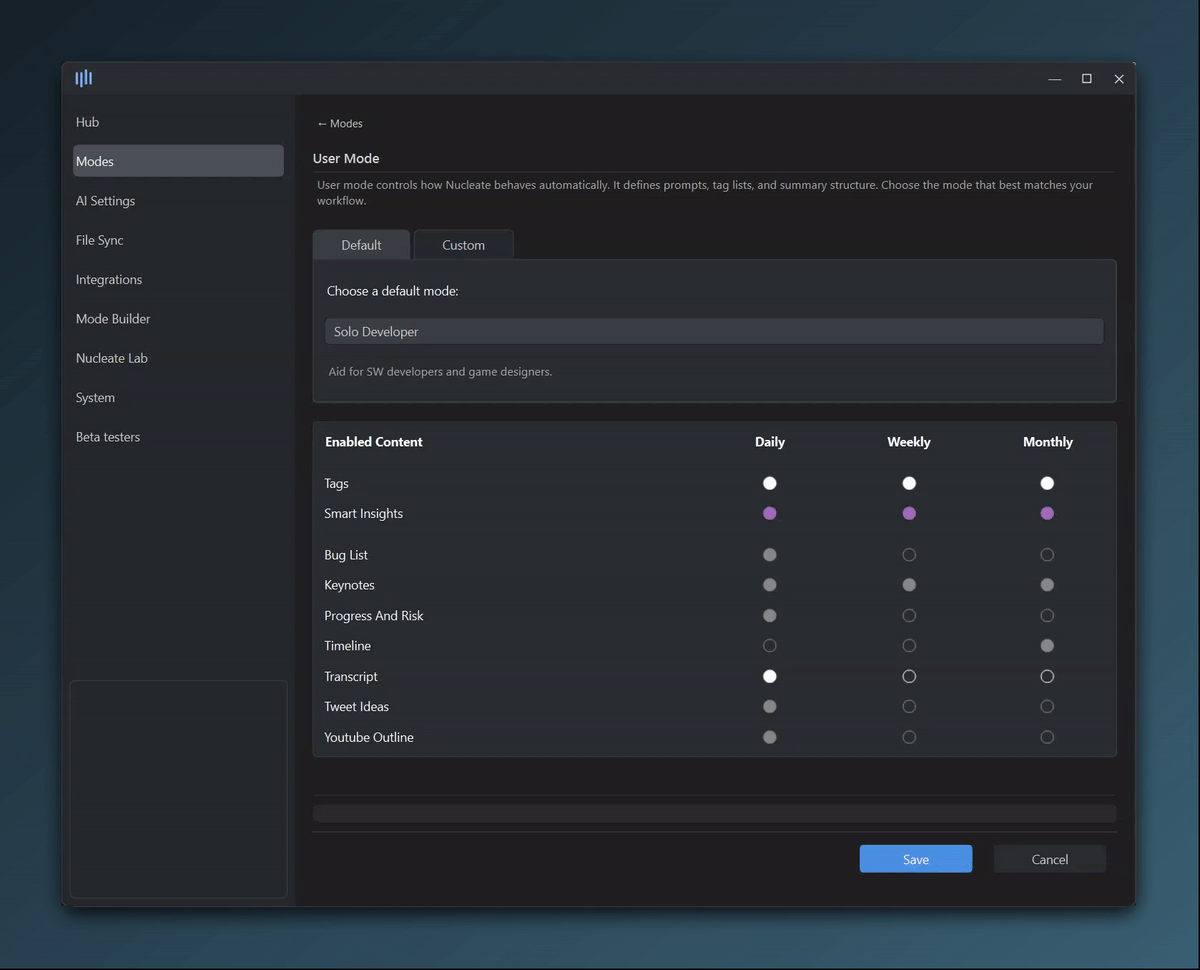Open the Solo Developer mode dropdown
The image size is (1200, 970).
click(714, 331)
